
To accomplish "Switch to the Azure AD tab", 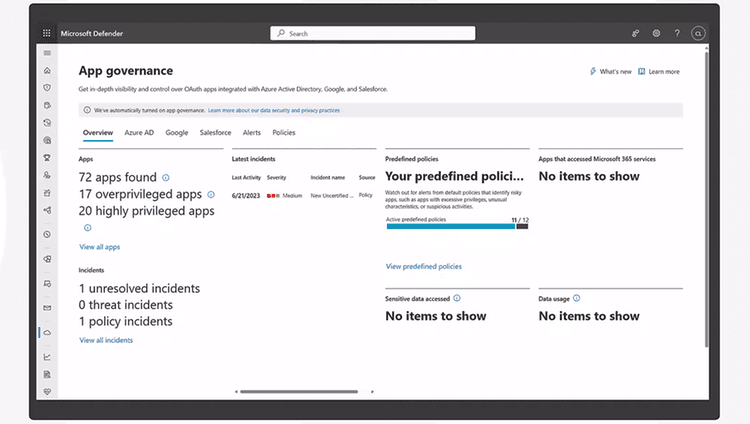I will (139, 133).
